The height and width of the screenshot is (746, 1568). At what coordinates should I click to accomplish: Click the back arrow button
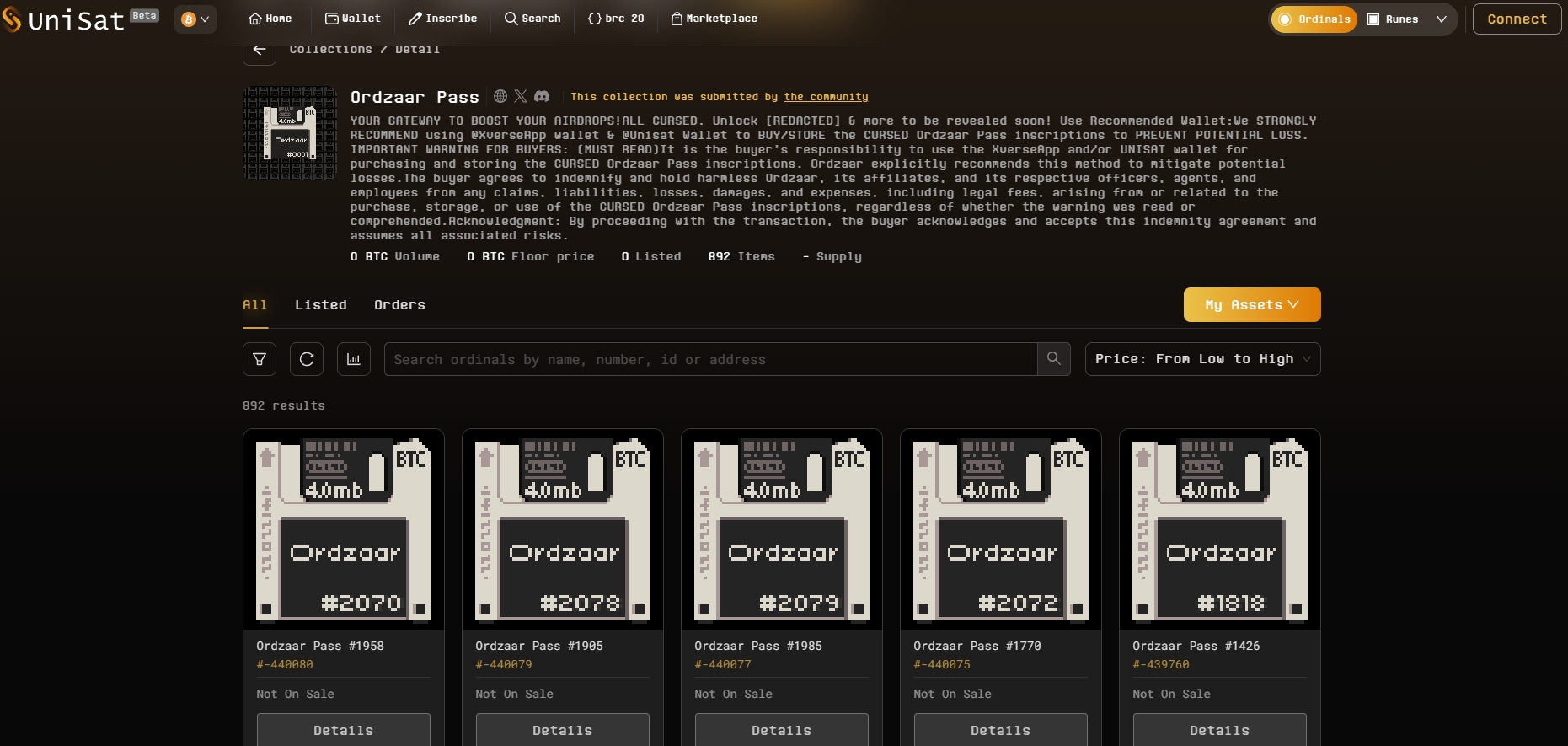coord(260,51)
